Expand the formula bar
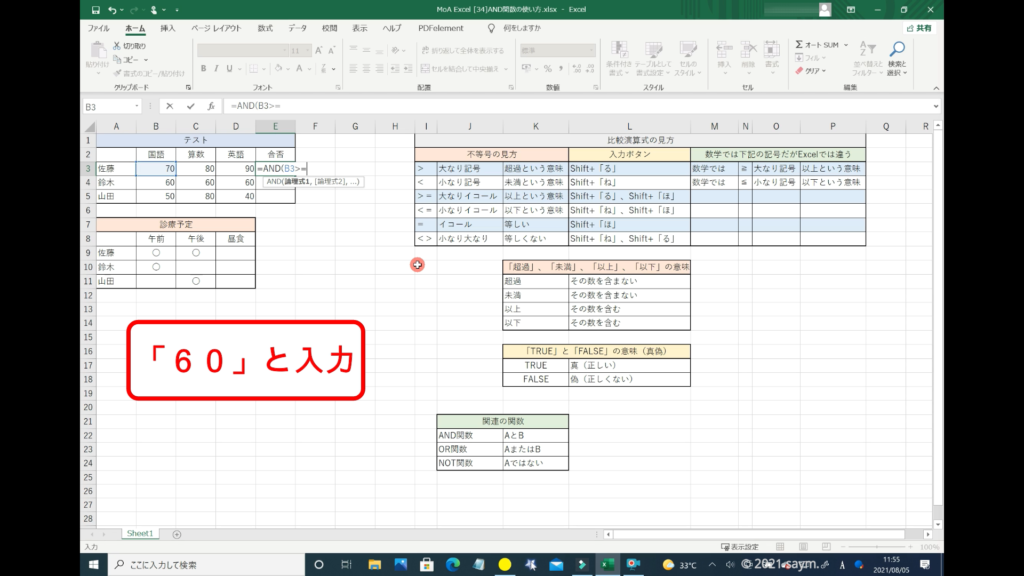 pyautogui.click(x=935, y=106)
